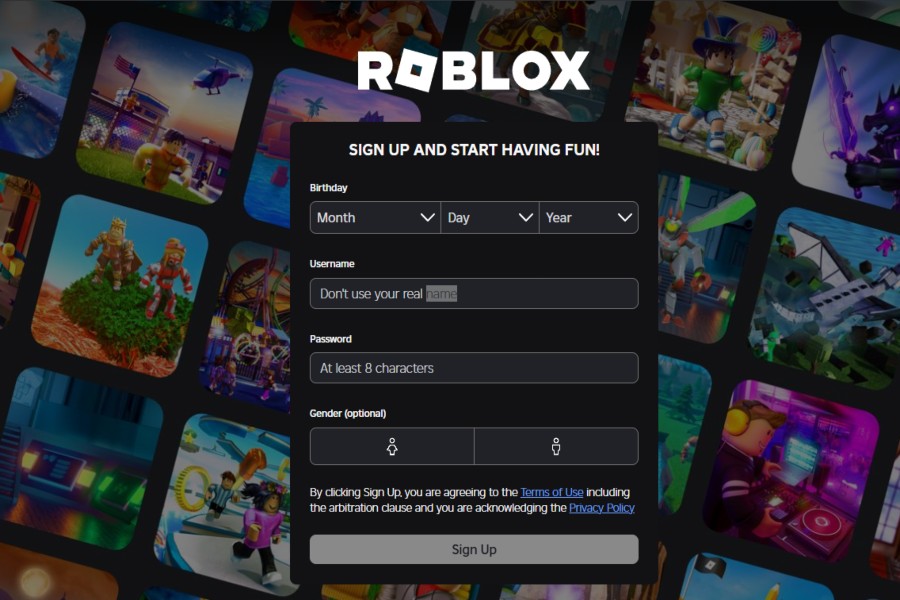This screenshot has height=600, width=900.
Task: Click the surfer game thumbnail
Action: (37, 75)
